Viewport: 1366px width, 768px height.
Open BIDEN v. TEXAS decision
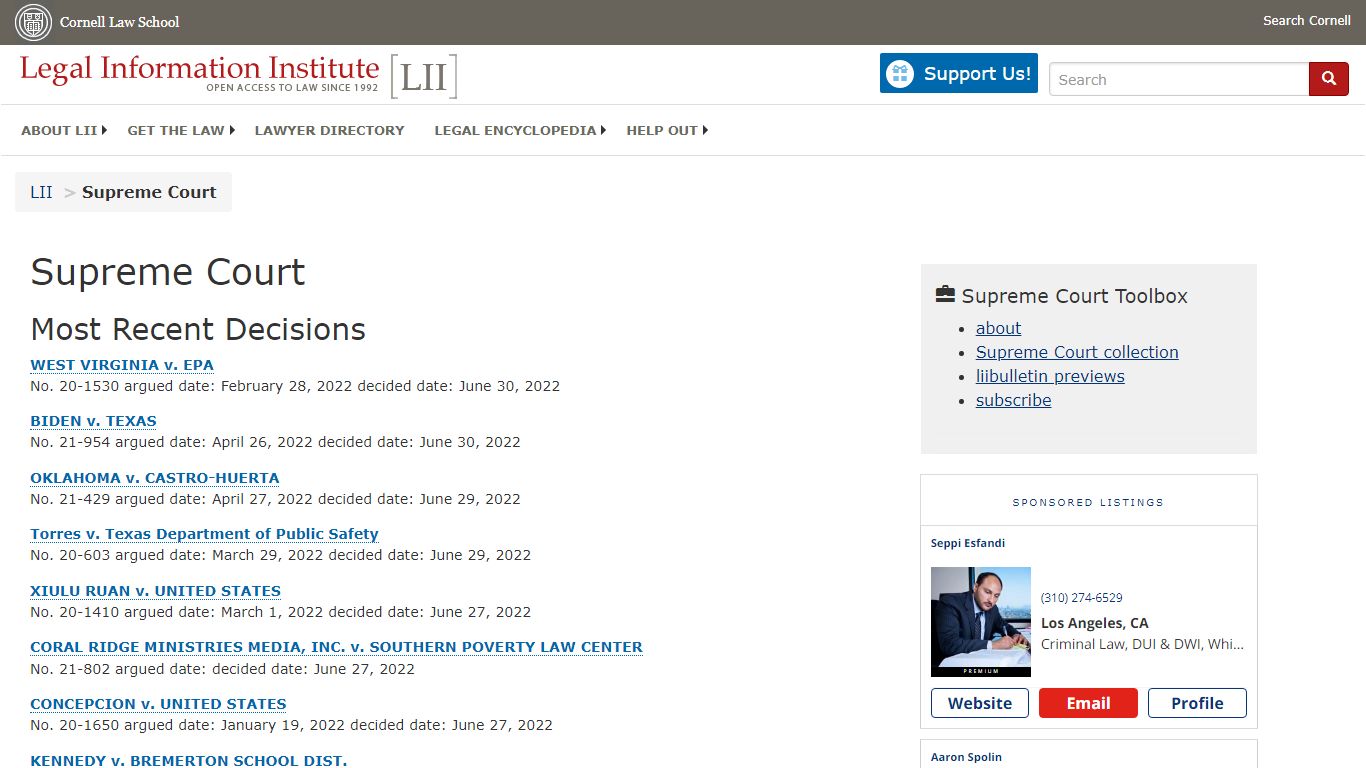(x=93, y=421)
